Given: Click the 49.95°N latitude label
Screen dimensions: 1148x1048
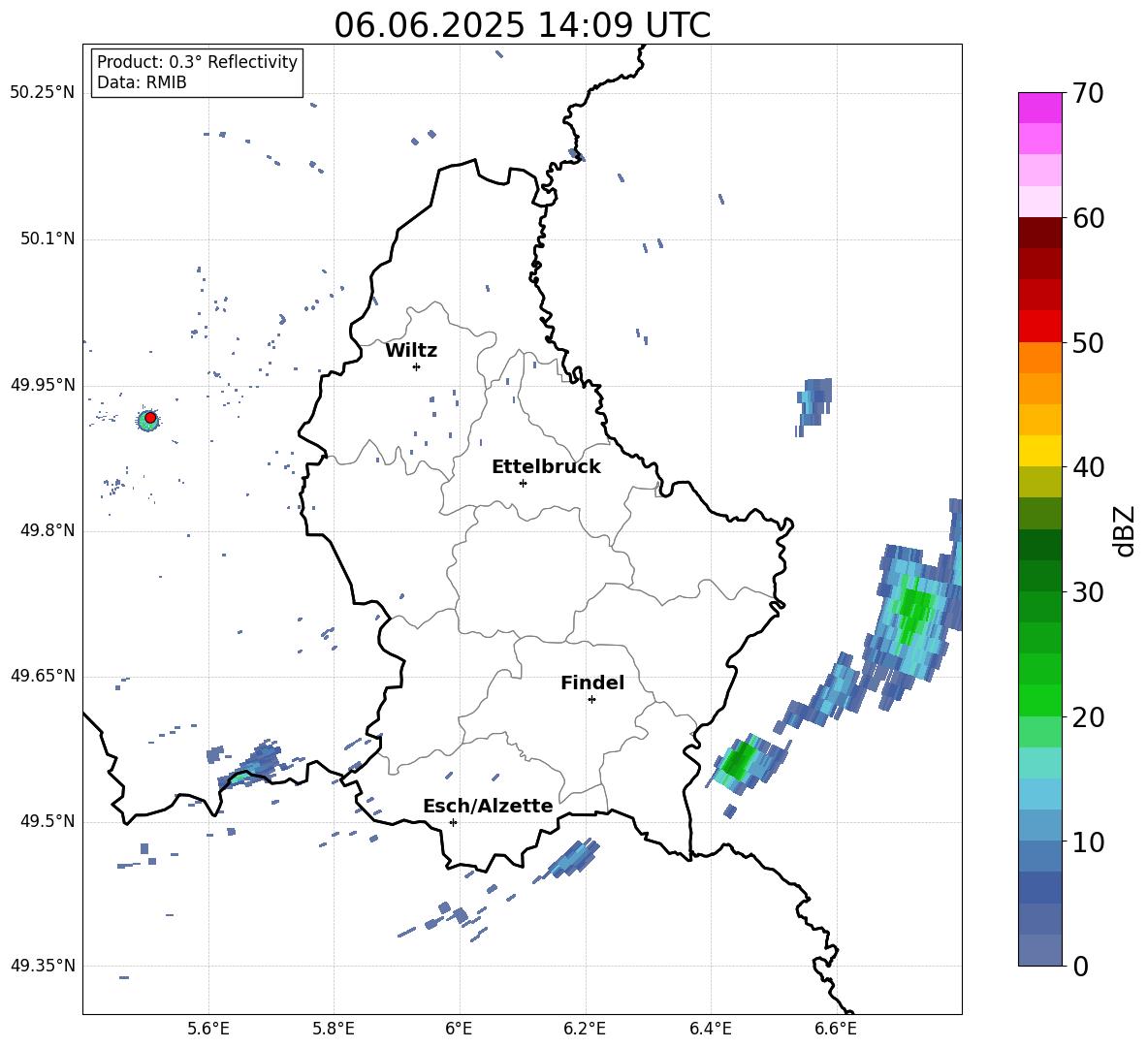Looking at the screenshot, I should (42, 385).
